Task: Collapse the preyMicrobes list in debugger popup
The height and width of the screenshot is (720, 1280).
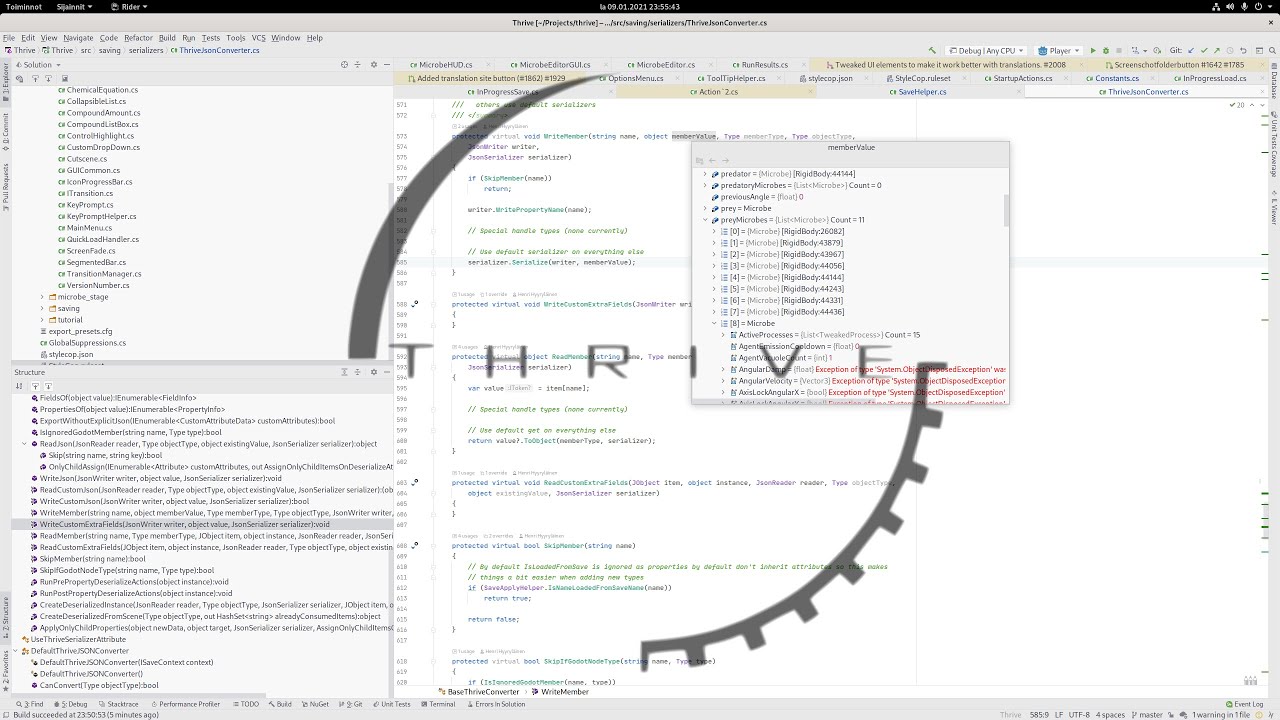Action: click(x=705, y=220)
